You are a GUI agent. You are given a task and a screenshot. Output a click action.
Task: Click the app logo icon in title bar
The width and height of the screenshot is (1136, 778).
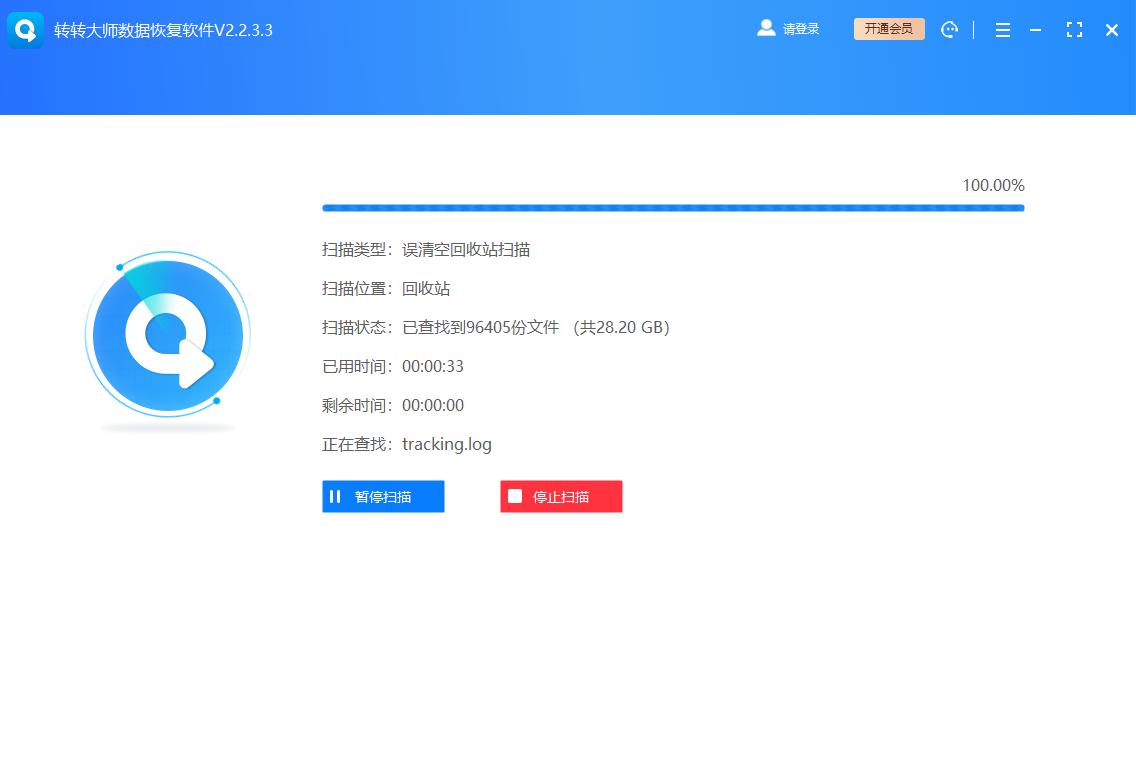click(24, 30)
